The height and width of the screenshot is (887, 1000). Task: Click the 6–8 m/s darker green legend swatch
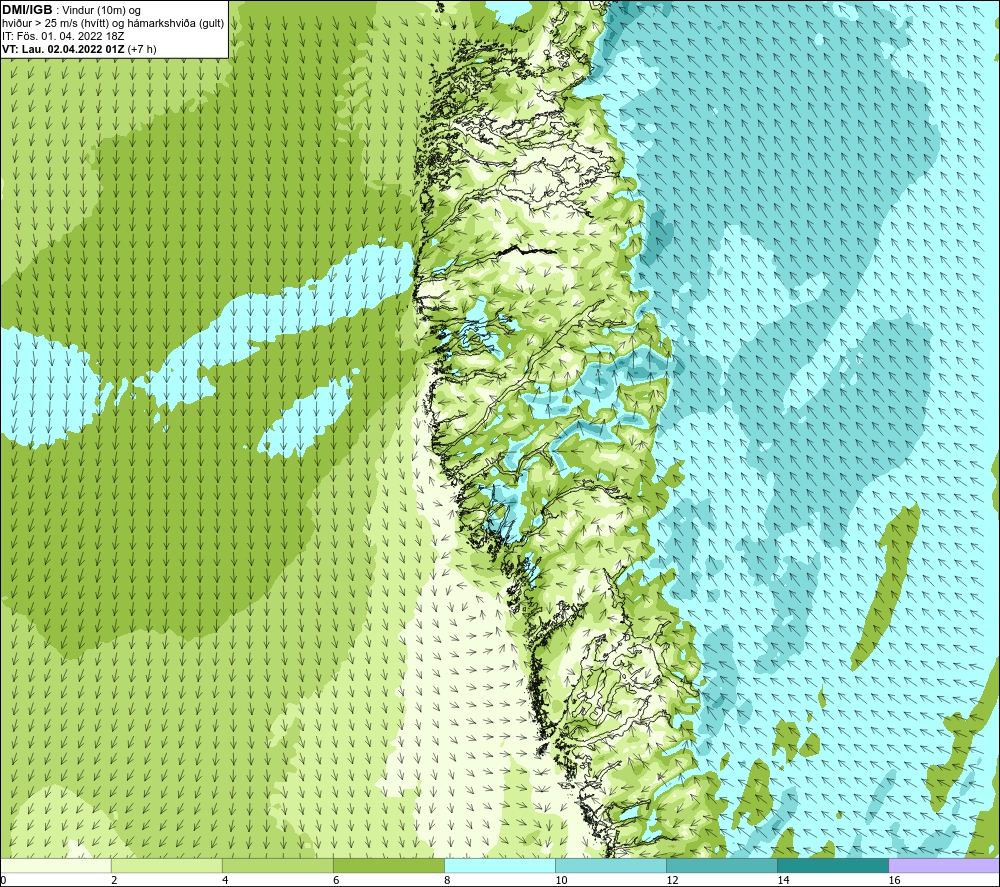click(389, 866)
